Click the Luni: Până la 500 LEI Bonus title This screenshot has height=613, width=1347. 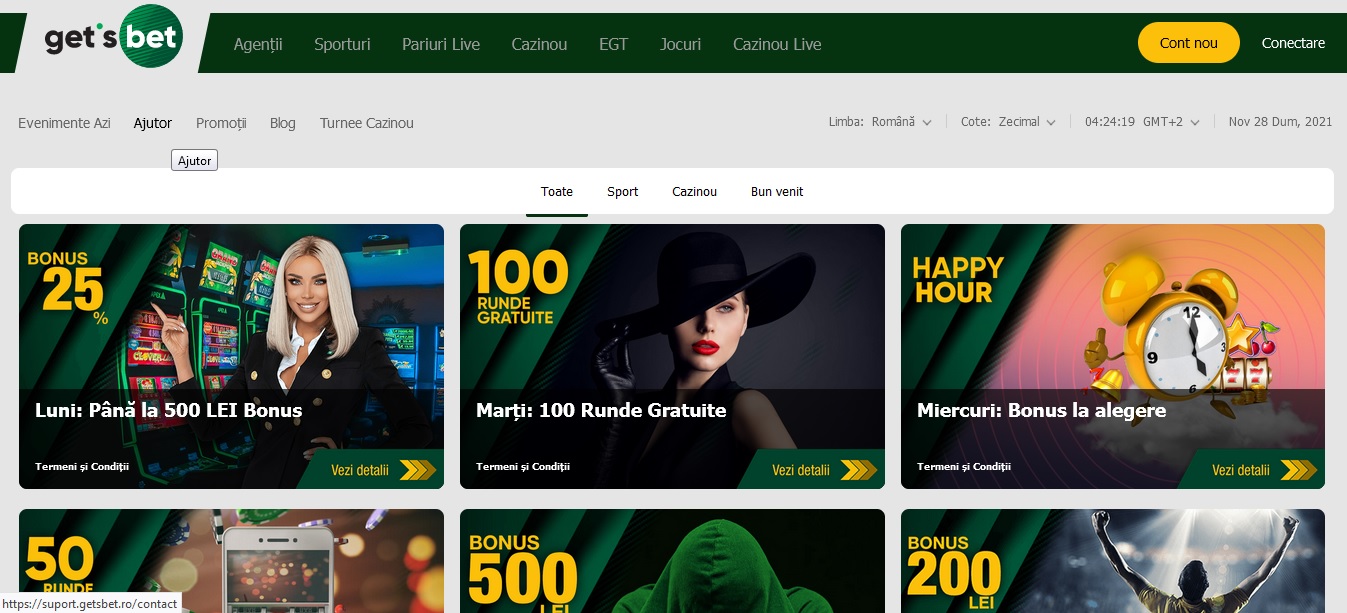tap(168, 411)
